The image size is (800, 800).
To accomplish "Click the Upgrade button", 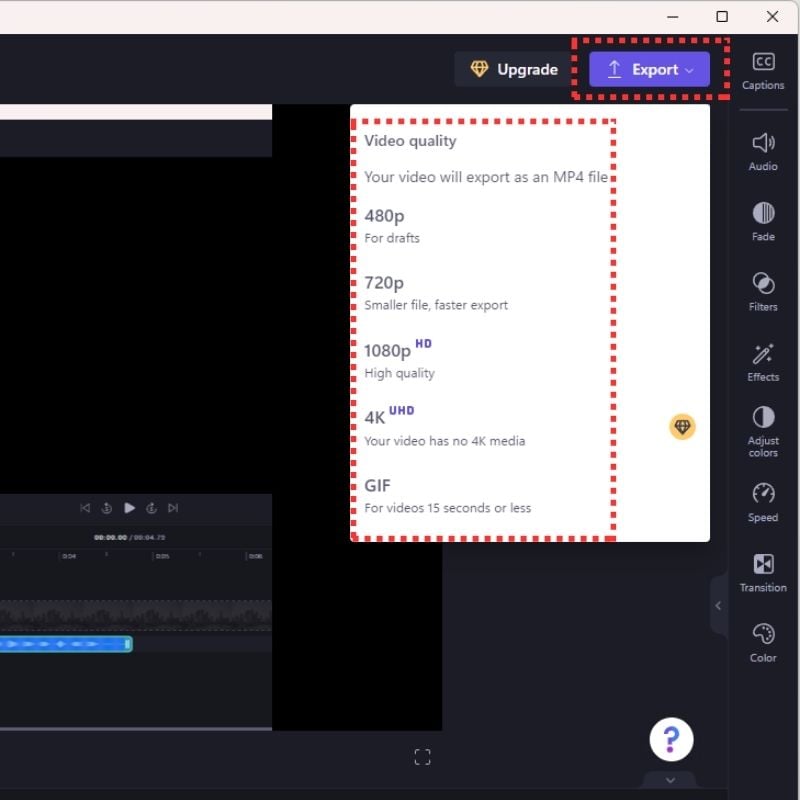I will point(511,70).
